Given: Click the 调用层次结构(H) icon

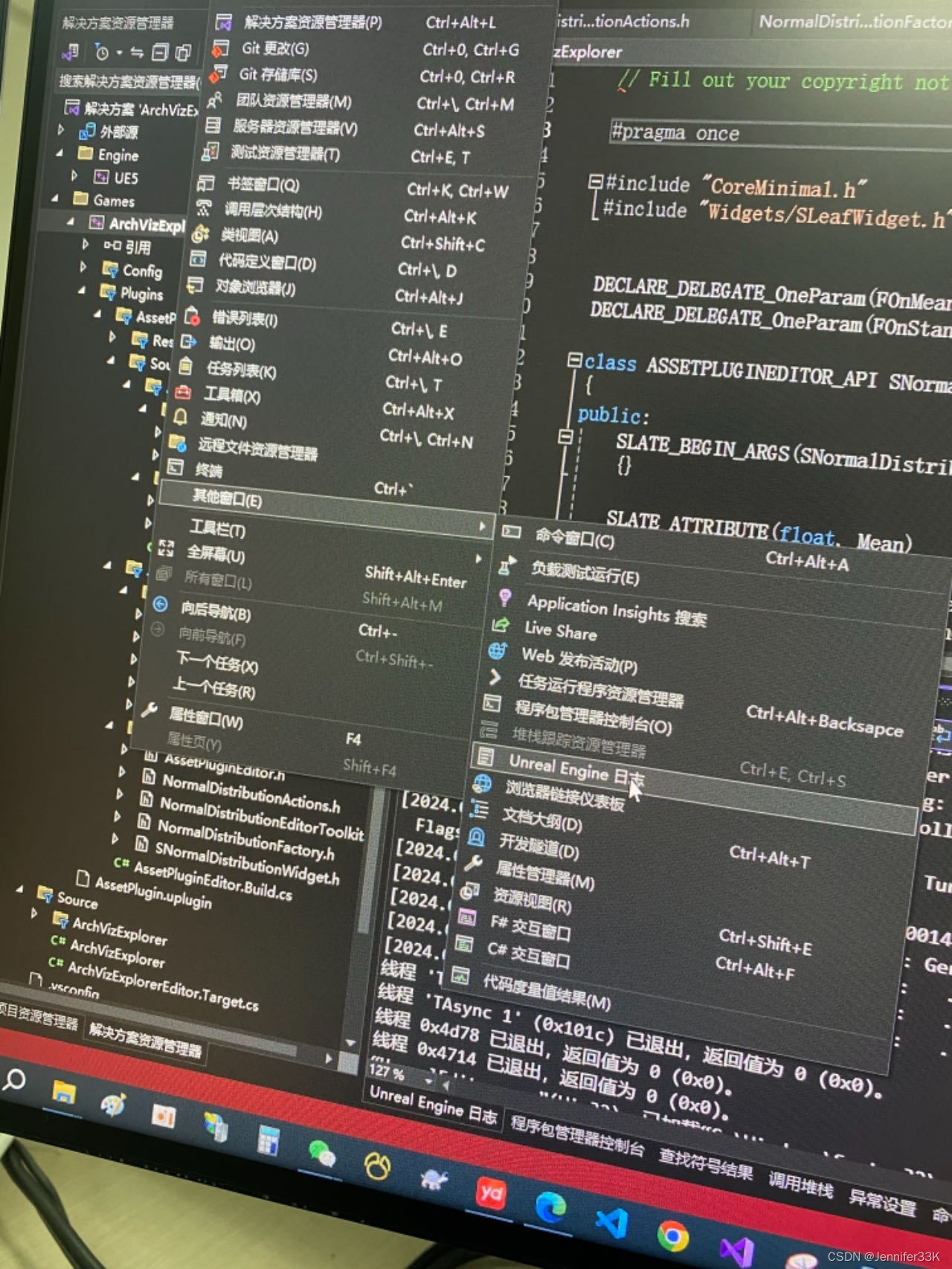Looking at the screenshot, I should pyautogui.click(x=203, y=208).
